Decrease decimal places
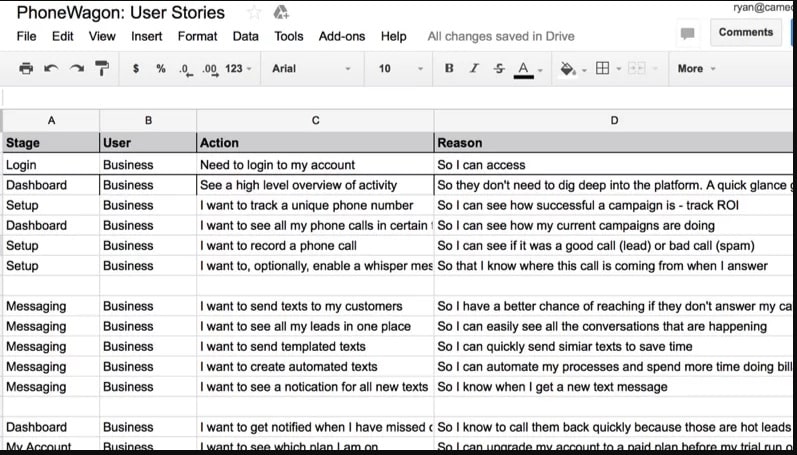 tap(186, 69)
